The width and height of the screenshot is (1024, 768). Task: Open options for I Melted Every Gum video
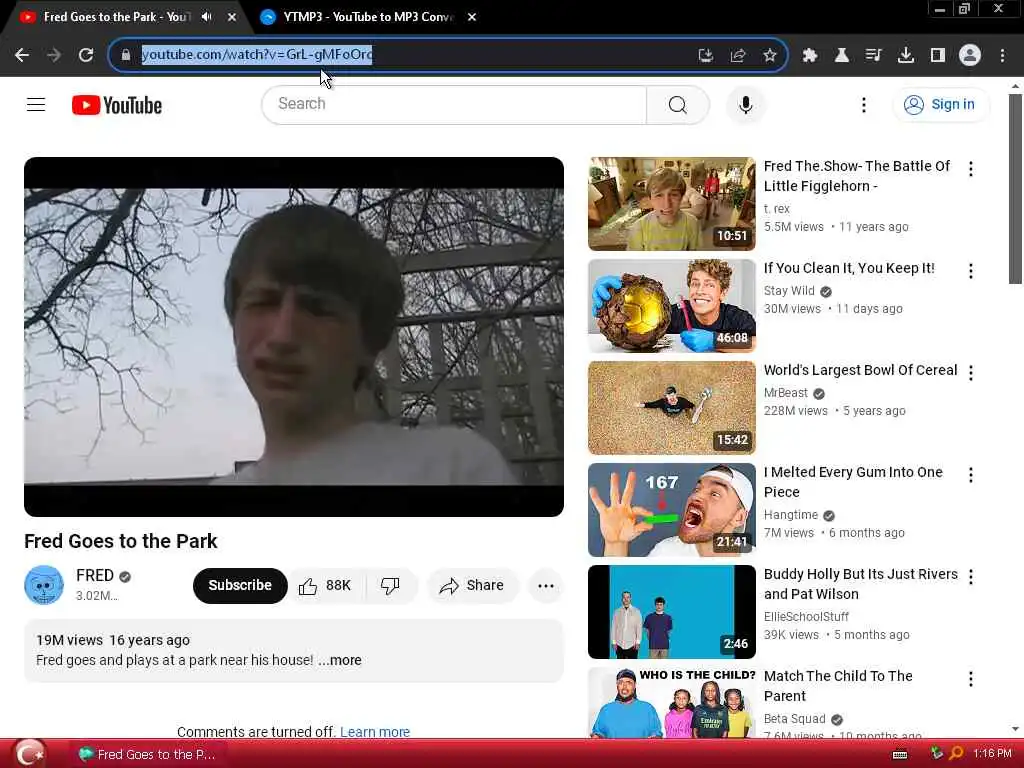(x=971, y=475)
